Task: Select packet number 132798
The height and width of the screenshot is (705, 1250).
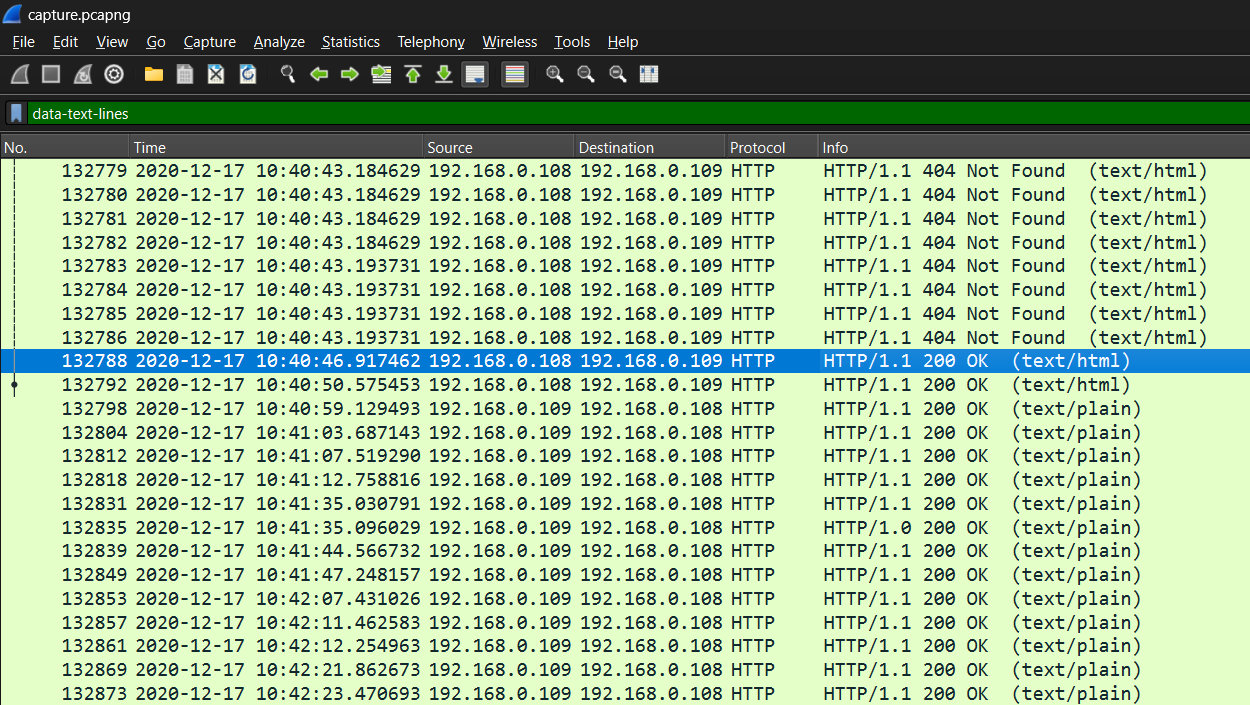Action: pos(625,408)
